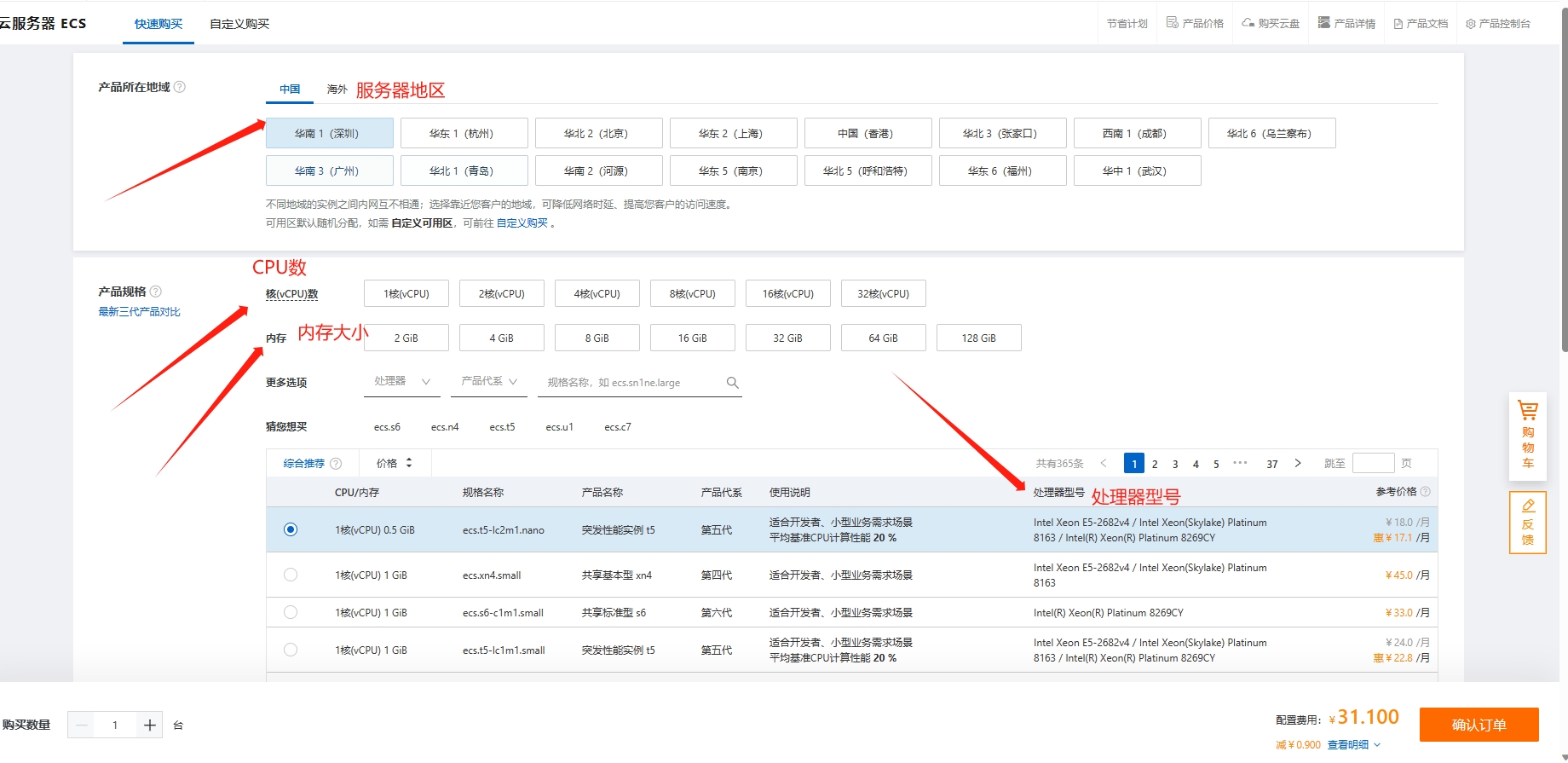This screenshot has width=1568, height=763.
Task: Select the 综合推荐 sort tab
Action: click(x=304, y=464)
